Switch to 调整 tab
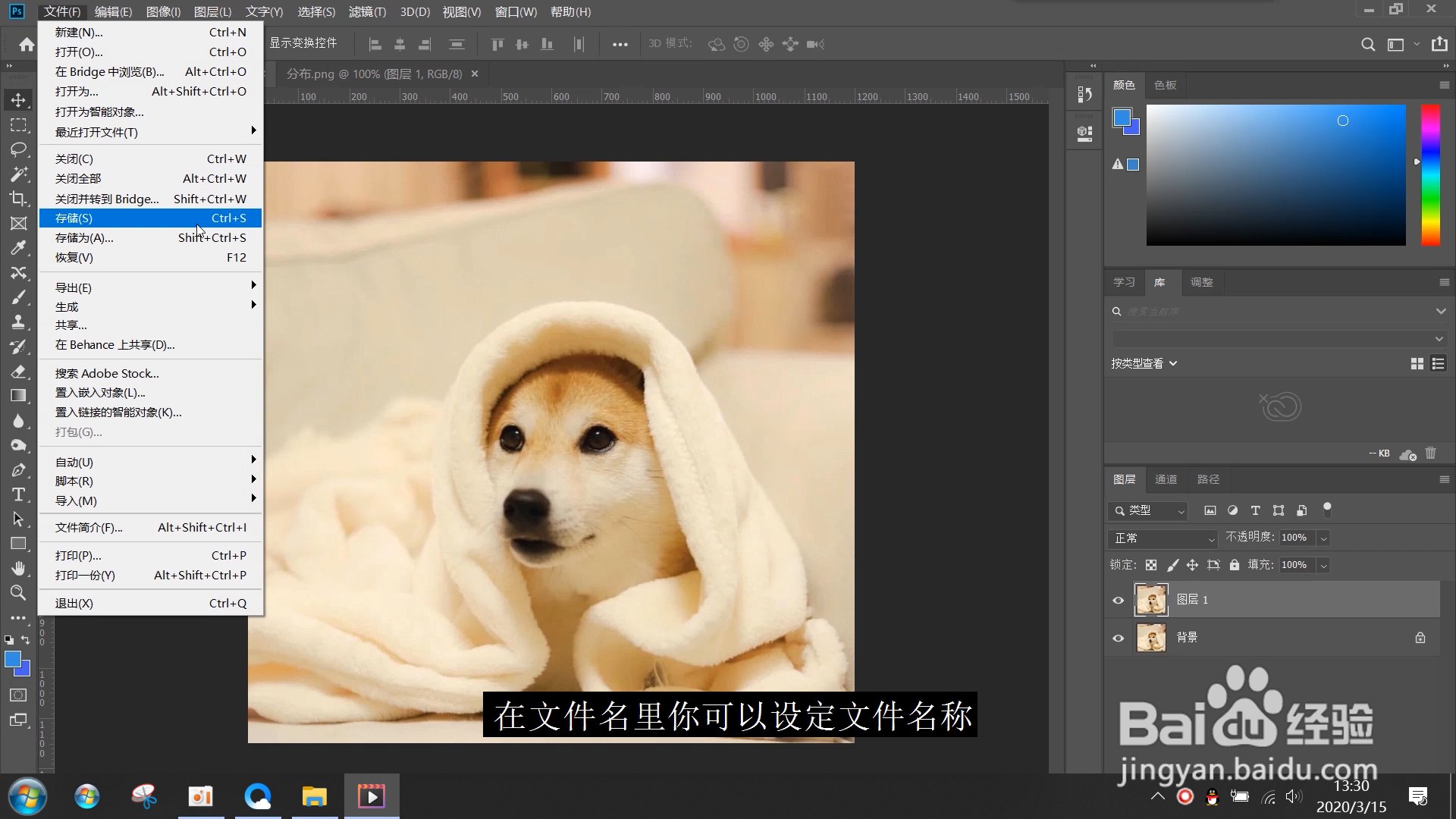This screenshot has height=819, width=1456. tap(1201, 282)
